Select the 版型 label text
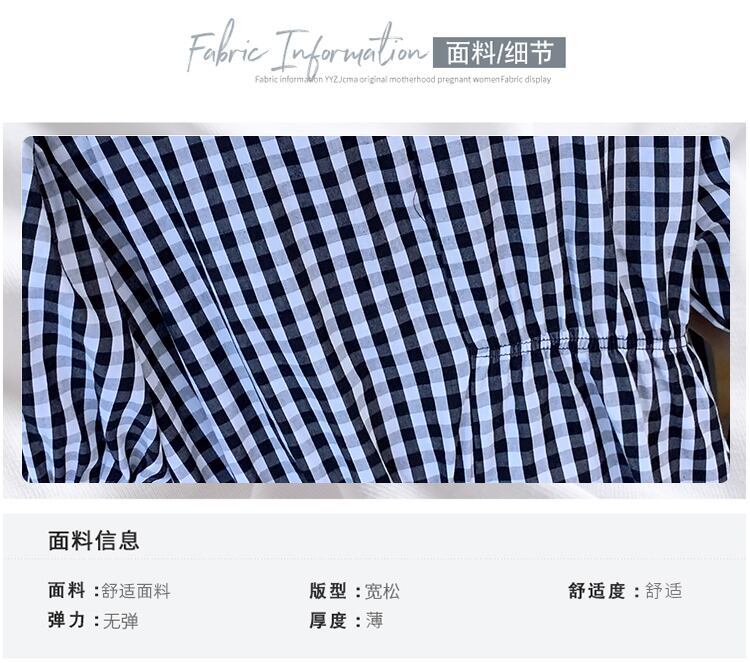This screenshot has width=750, height=663. click(x=328, y=590)
